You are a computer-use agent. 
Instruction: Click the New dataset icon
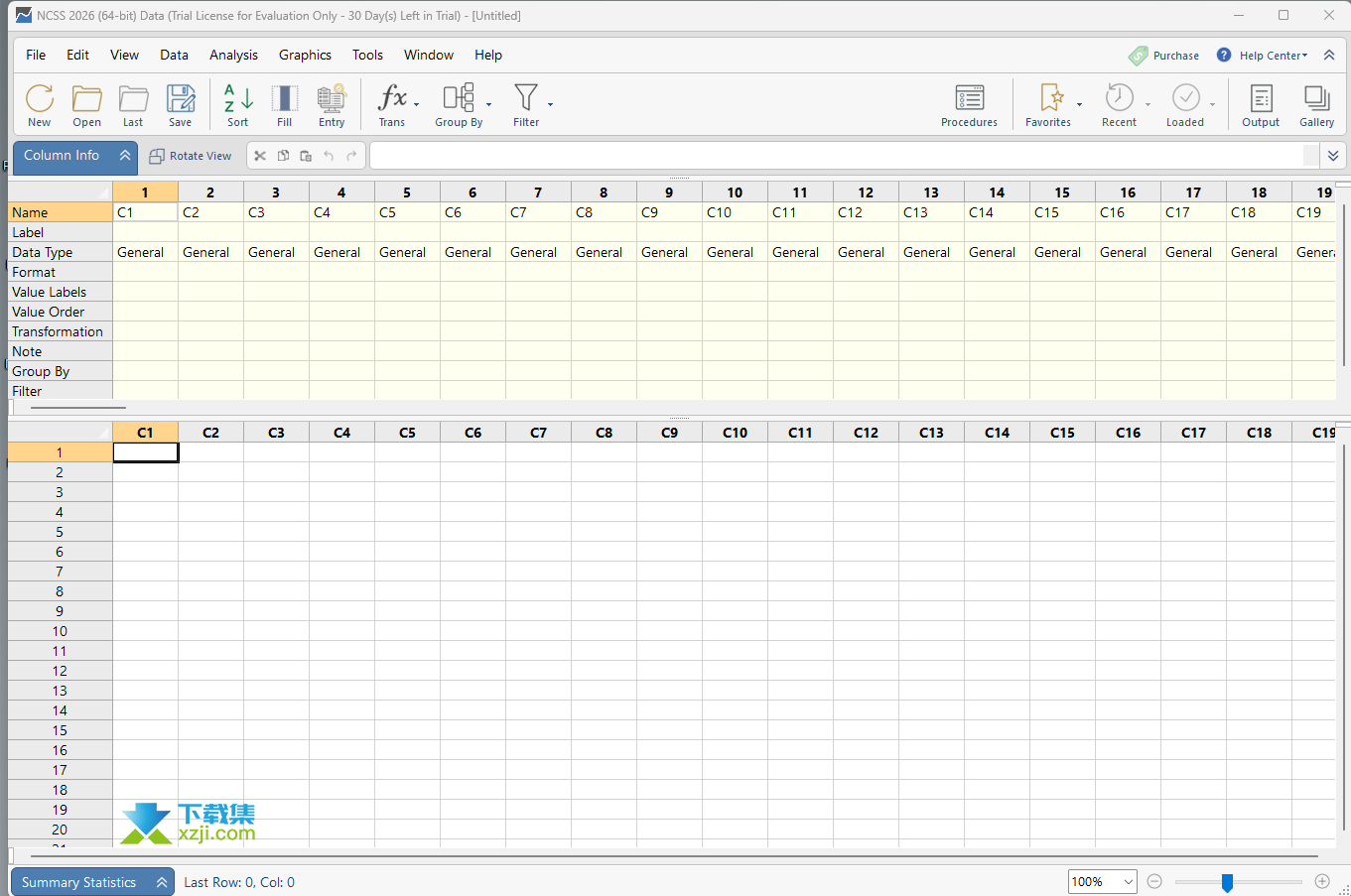click(40, 104)
